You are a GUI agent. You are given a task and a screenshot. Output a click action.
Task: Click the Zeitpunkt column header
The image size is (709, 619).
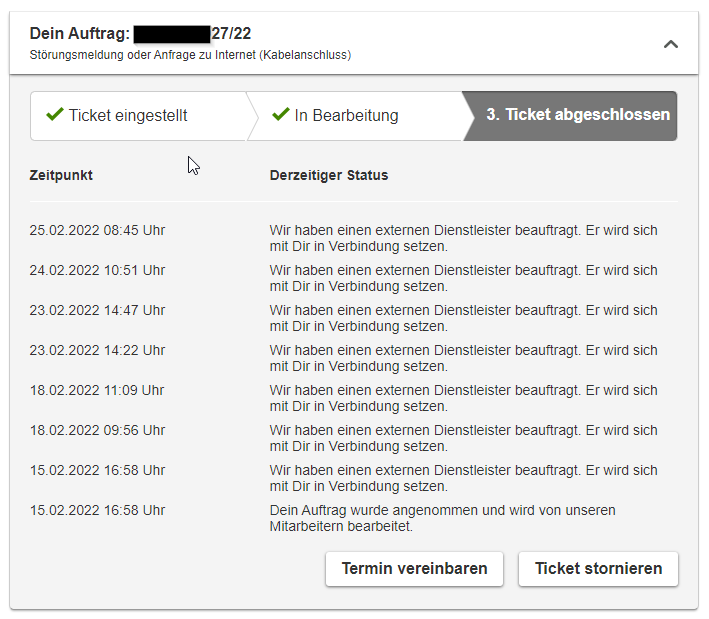[61, 175]
